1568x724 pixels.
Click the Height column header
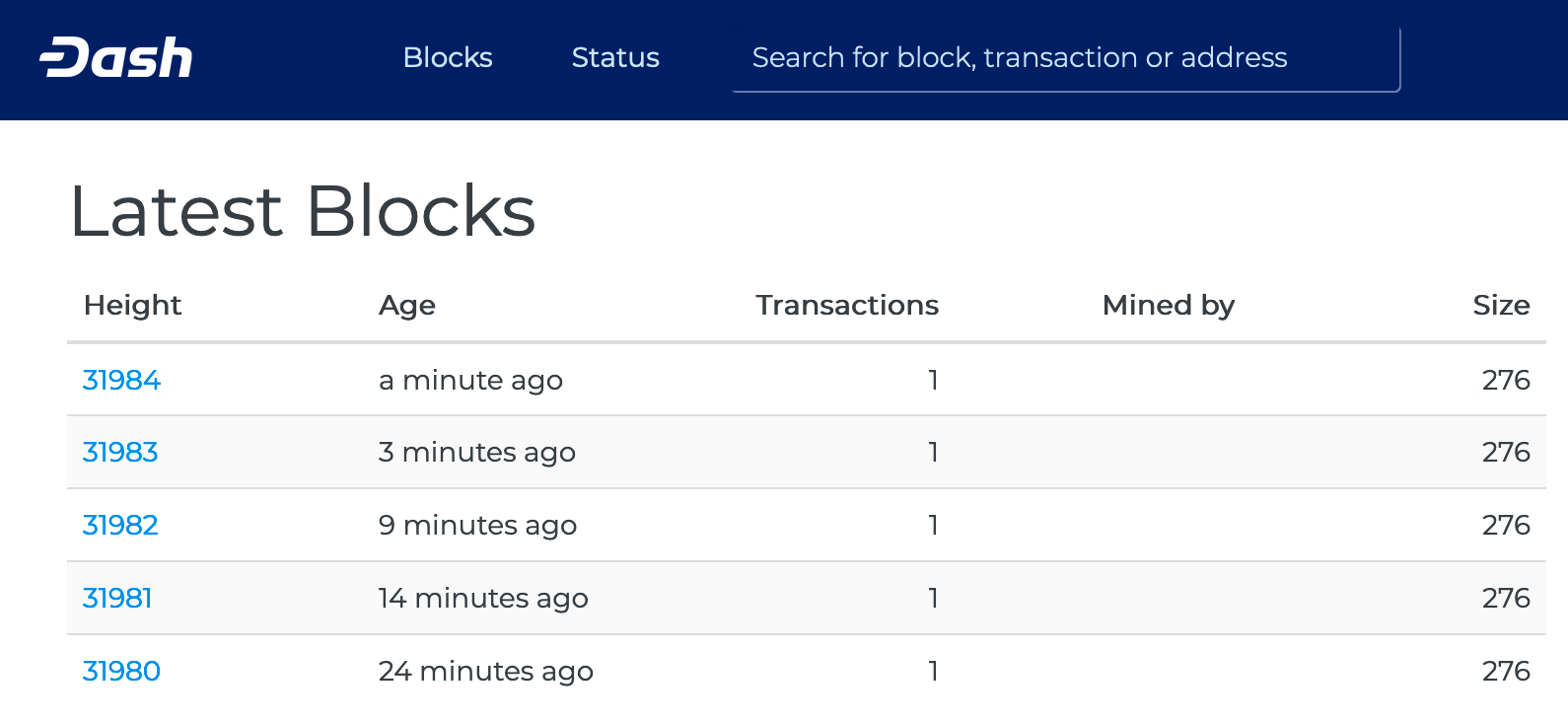point(132,306)
